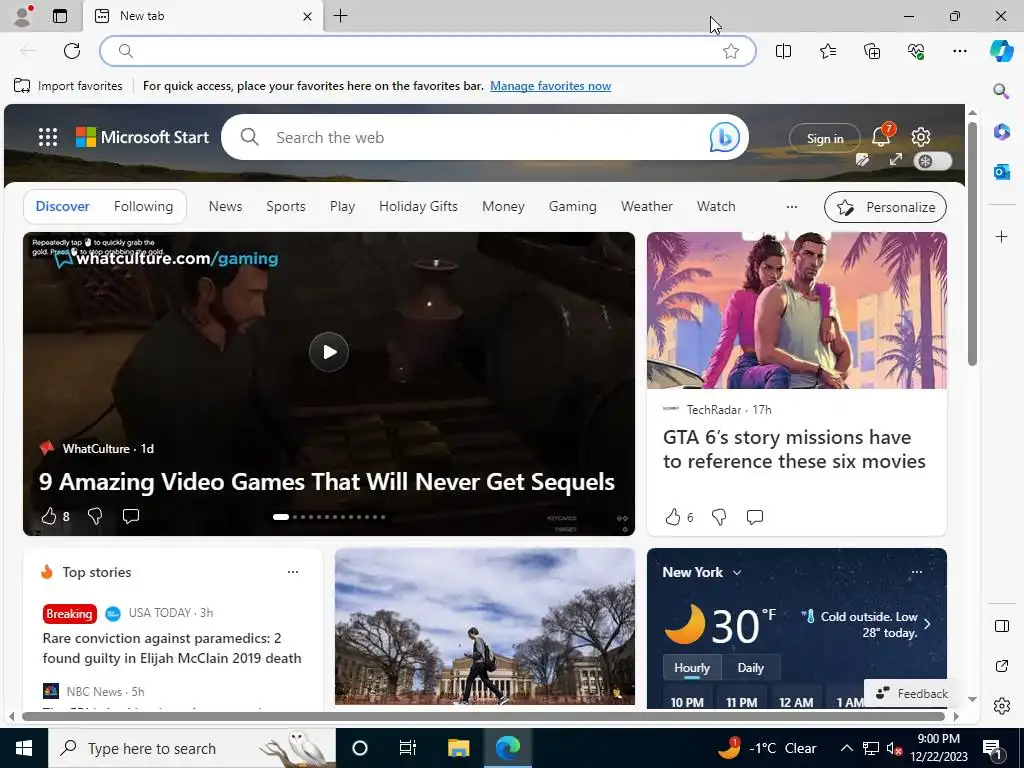Switch to the Following tab

point(144,206)
